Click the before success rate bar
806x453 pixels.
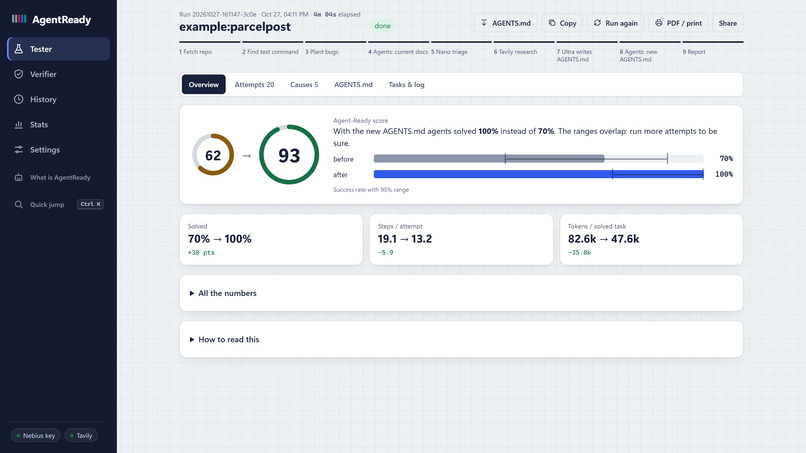538,158
